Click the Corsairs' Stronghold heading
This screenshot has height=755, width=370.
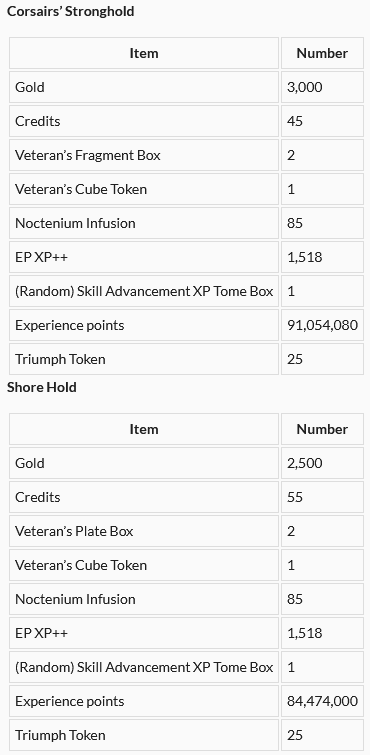[x=70, y=12]
